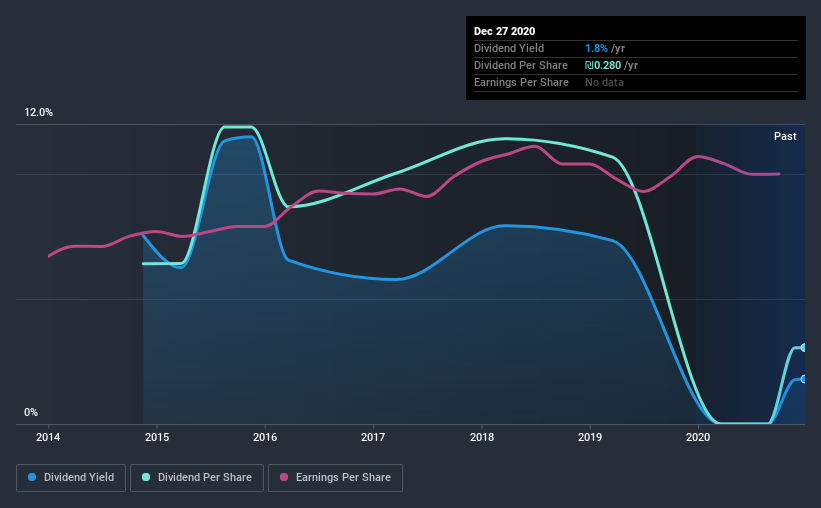The image size is (821, 508).
Task: Click the 2016 x-axis label
Action: click(x=265, y=437)
